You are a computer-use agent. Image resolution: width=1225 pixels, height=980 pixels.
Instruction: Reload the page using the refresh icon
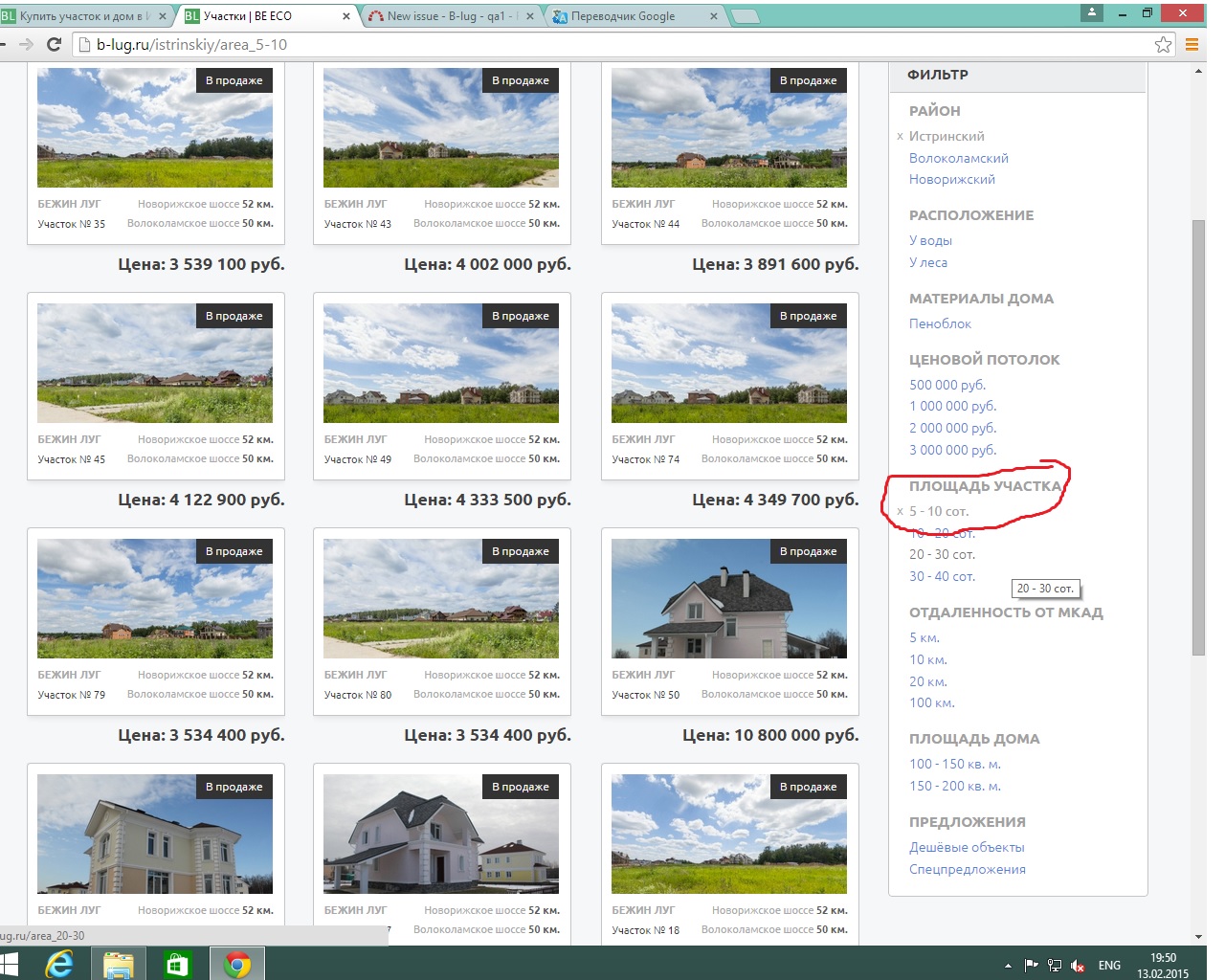[x=55, y=45]
